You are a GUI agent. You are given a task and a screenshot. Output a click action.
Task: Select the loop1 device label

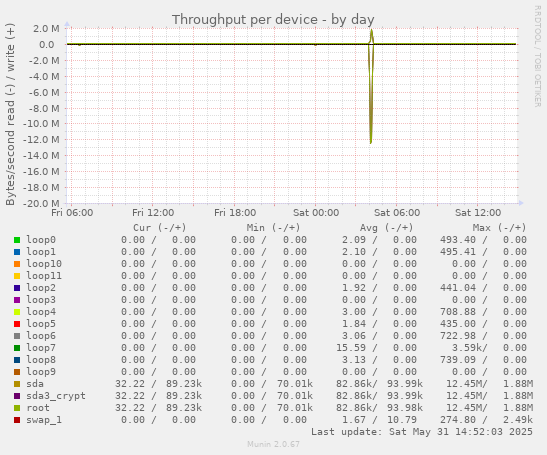[x=41, y=252]
